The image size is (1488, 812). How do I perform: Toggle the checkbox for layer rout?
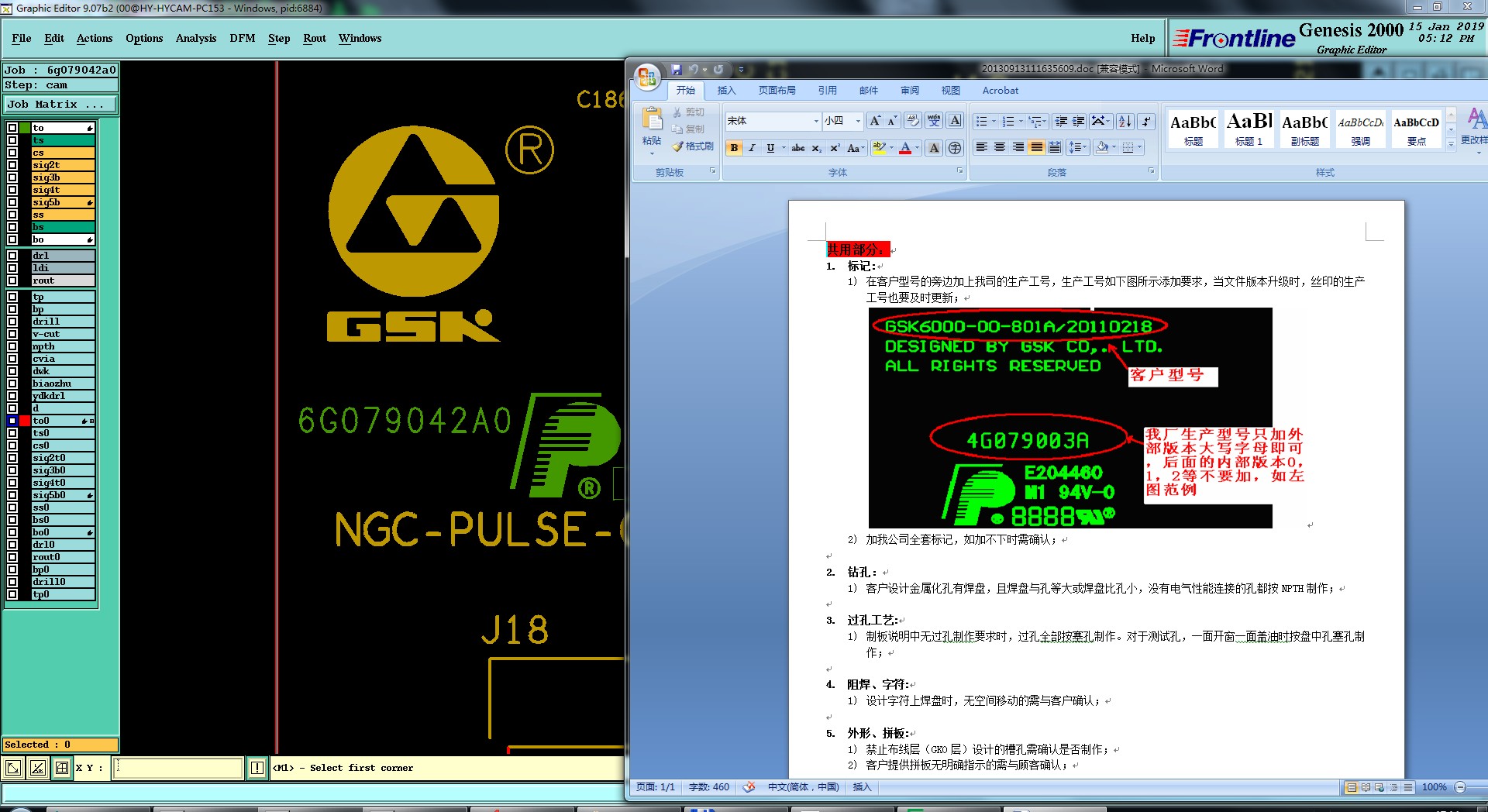click(12, 280)
